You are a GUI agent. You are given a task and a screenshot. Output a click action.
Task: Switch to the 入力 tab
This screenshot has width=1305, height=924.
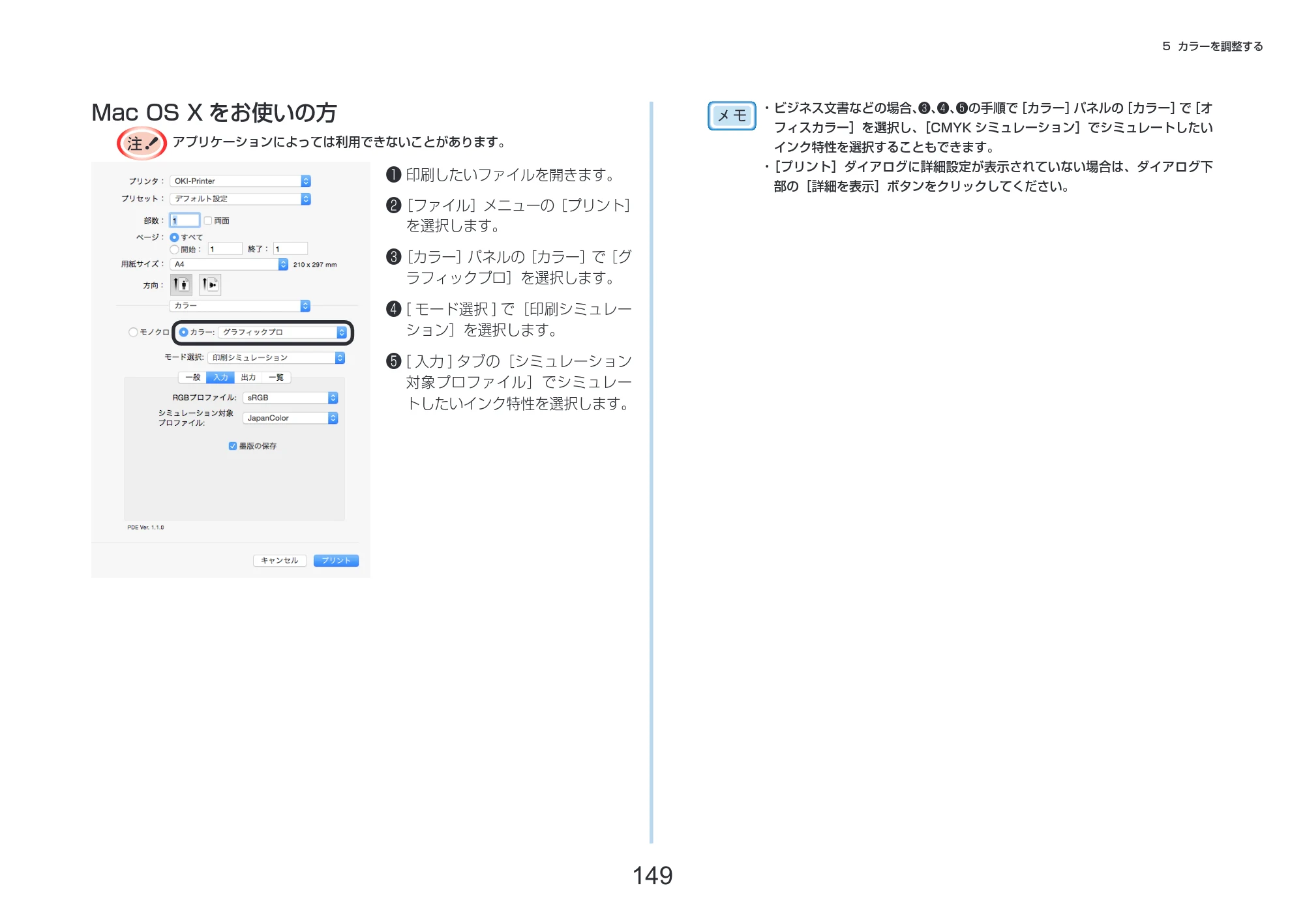click(x=220, y=378)
